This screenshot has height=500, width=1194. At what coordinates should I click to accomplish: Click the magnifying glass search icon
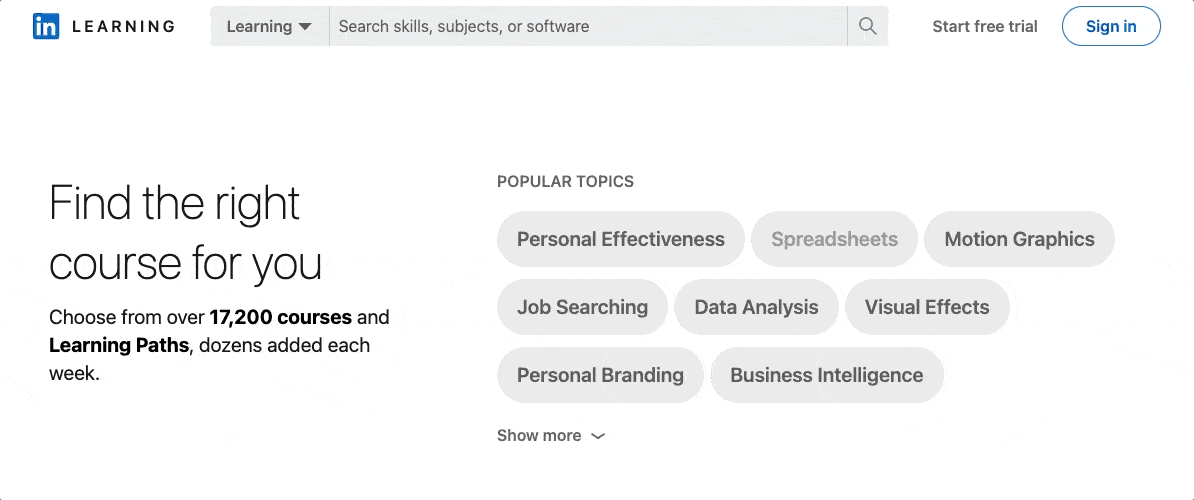pos(867,27)
